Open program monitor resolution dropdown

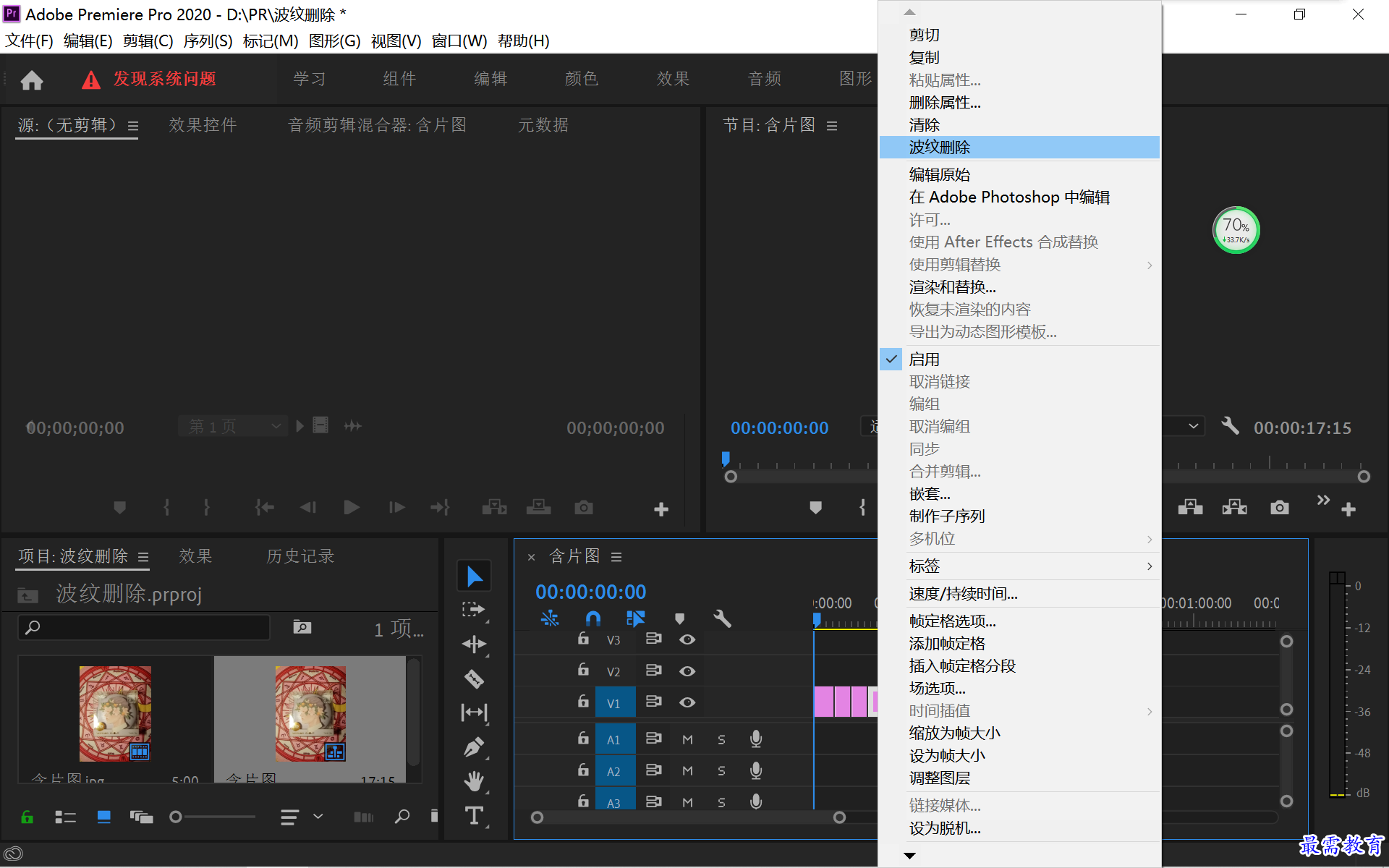click(1184, 426)
